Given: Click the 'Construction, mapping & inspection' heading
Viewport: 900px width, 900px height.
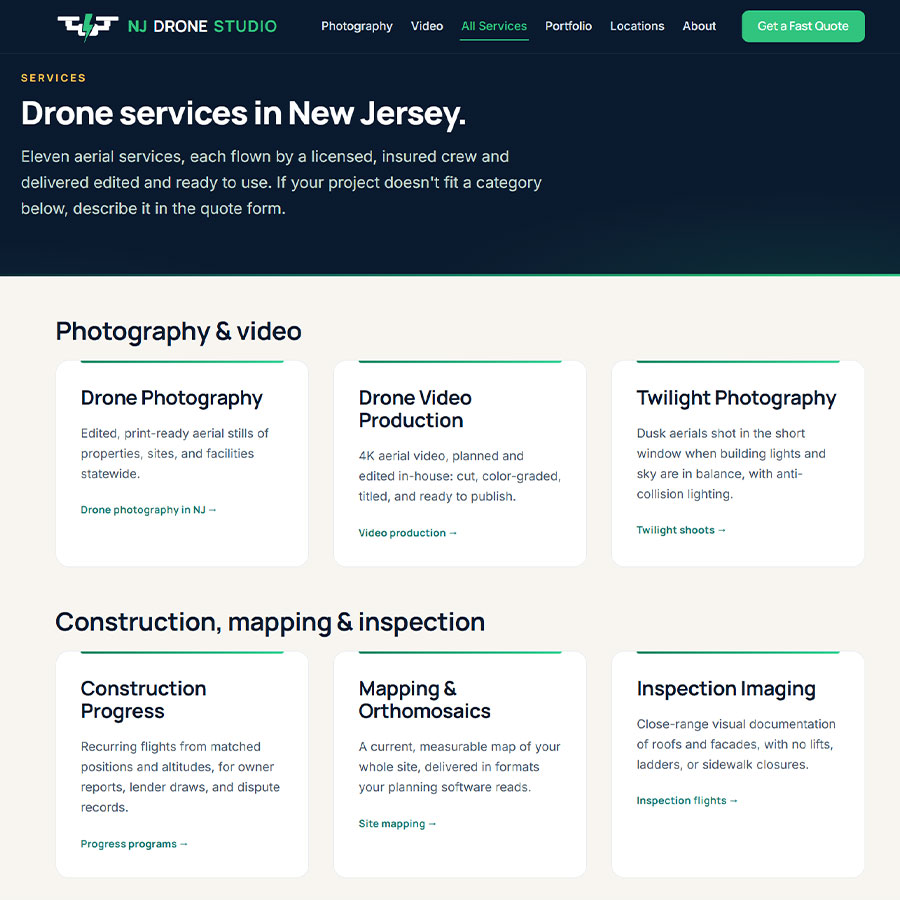Looking at the screenshot, I should pos(270,622).
